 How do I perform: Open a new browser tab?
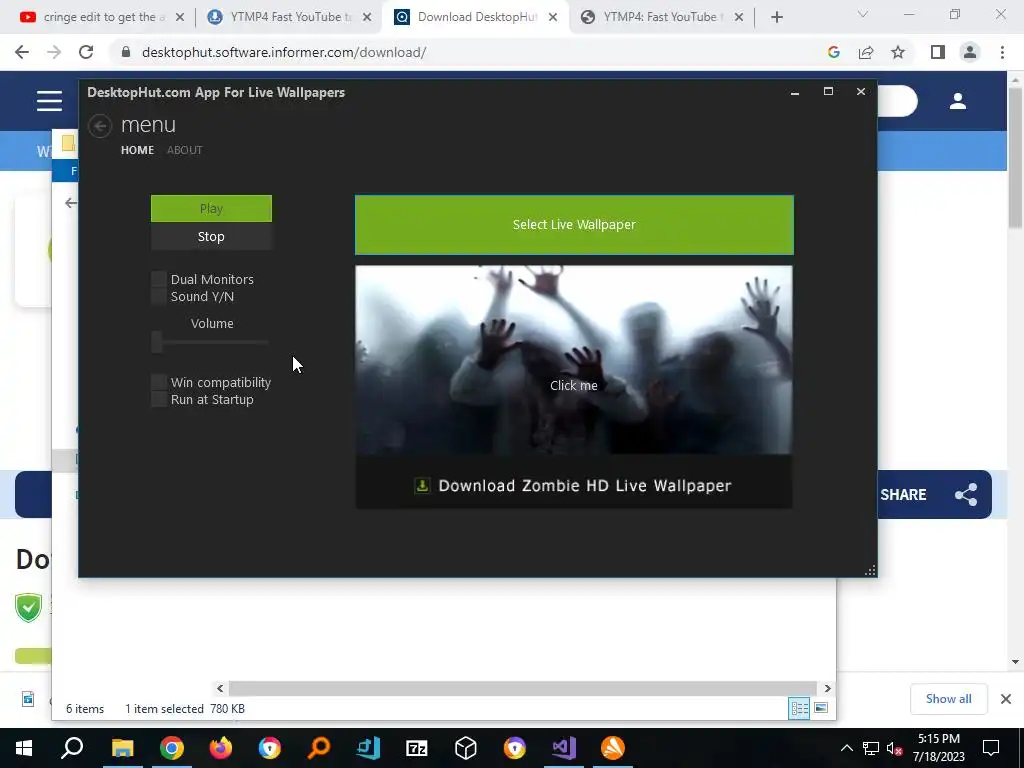pos(776,18)
